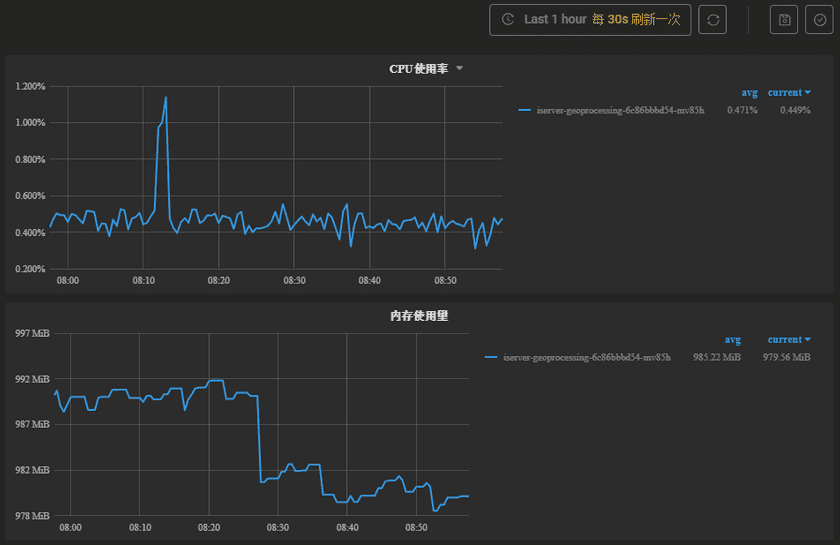This screenshot has height=545, width=840.
Task: Toggle the iserver-geoprocessing series in CPU legend
Action: tap(620, 110)
